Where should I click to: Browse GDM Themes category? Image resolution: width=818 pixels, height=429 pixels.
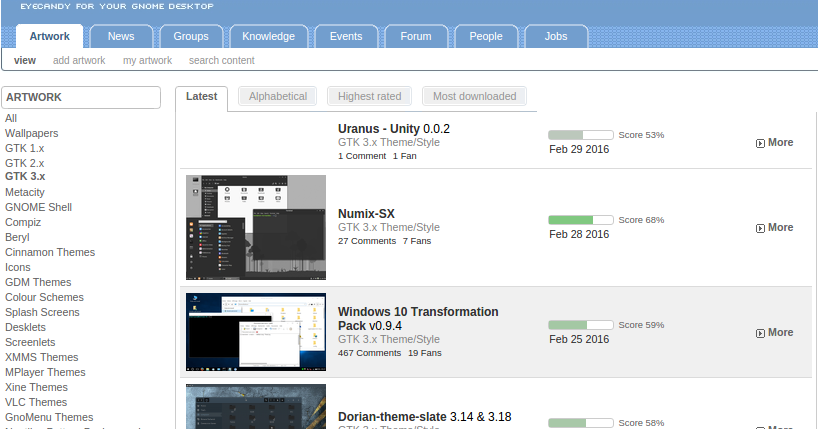click(38, 282)
